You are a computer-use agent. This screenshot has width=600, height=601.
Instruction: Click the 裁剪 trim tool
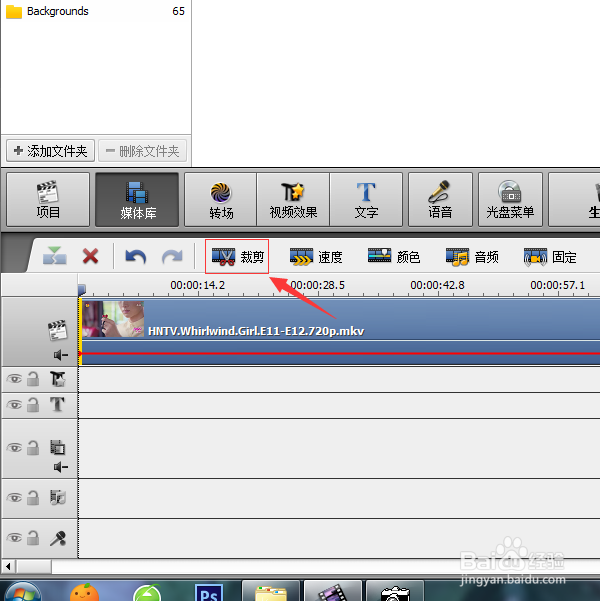click(237, 256)
